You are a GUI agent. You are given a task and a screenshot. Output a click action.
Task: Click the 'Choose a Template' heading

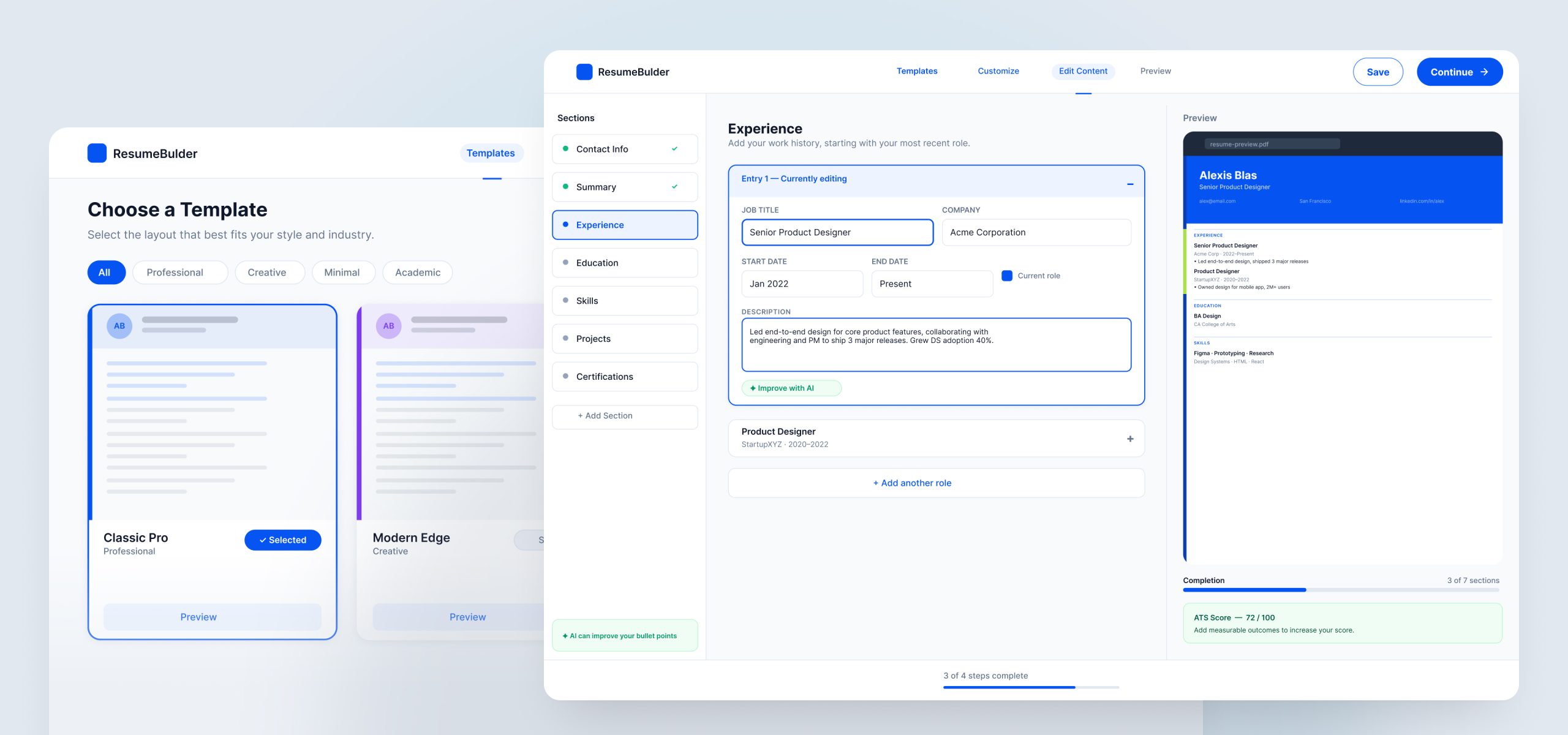[x=178, y=209]
